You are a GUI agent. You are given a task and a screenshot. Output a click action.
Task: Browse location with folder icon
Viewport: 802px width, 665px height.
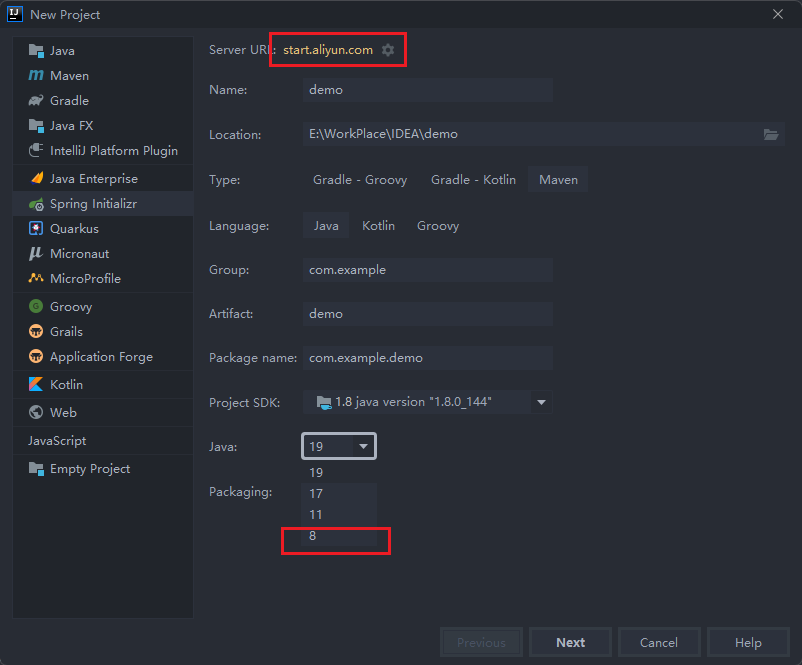tap(771, 134)
